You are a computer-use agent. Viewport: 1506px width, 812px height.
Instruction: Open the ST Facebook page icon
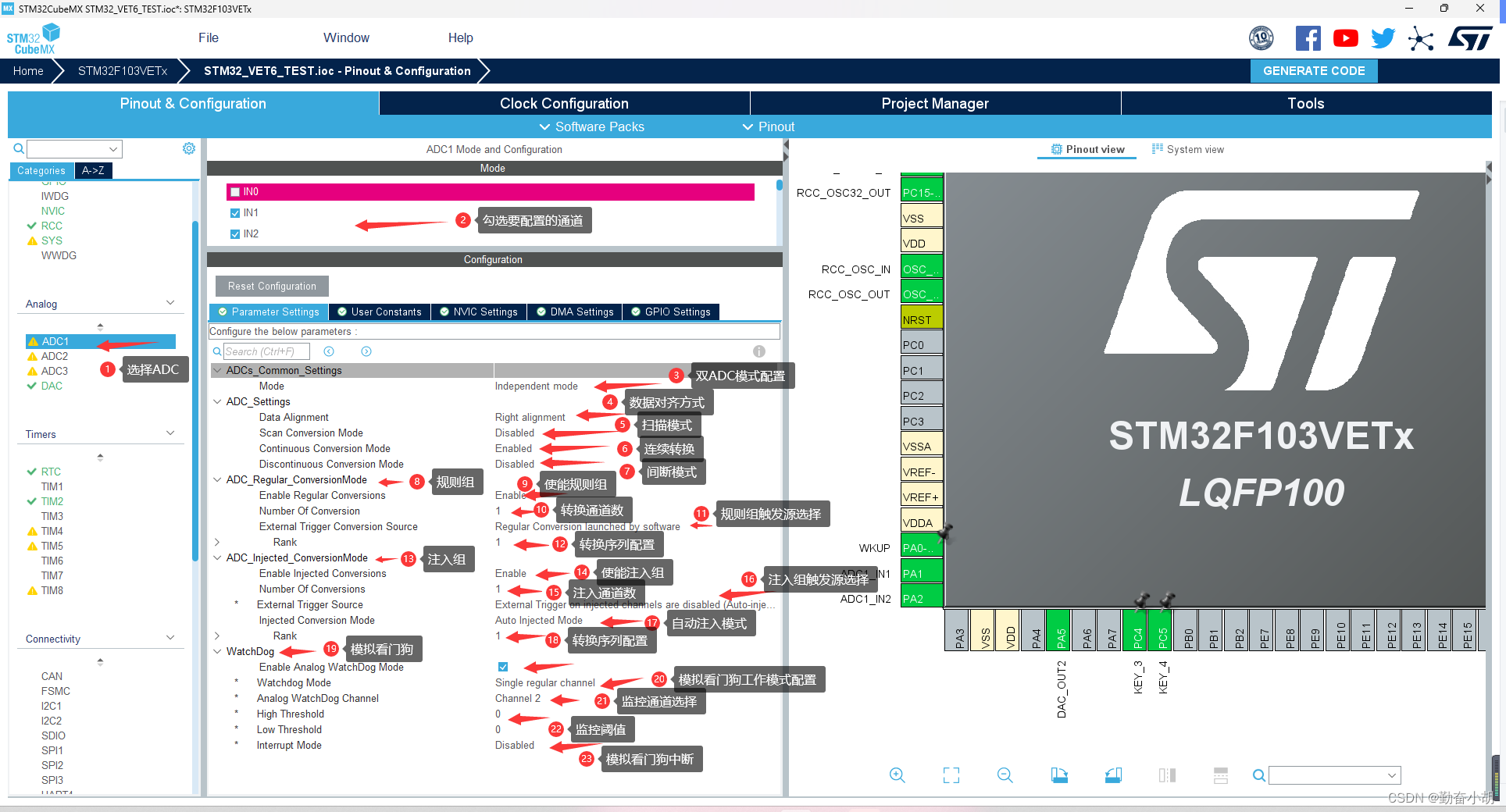(1308, 38)
